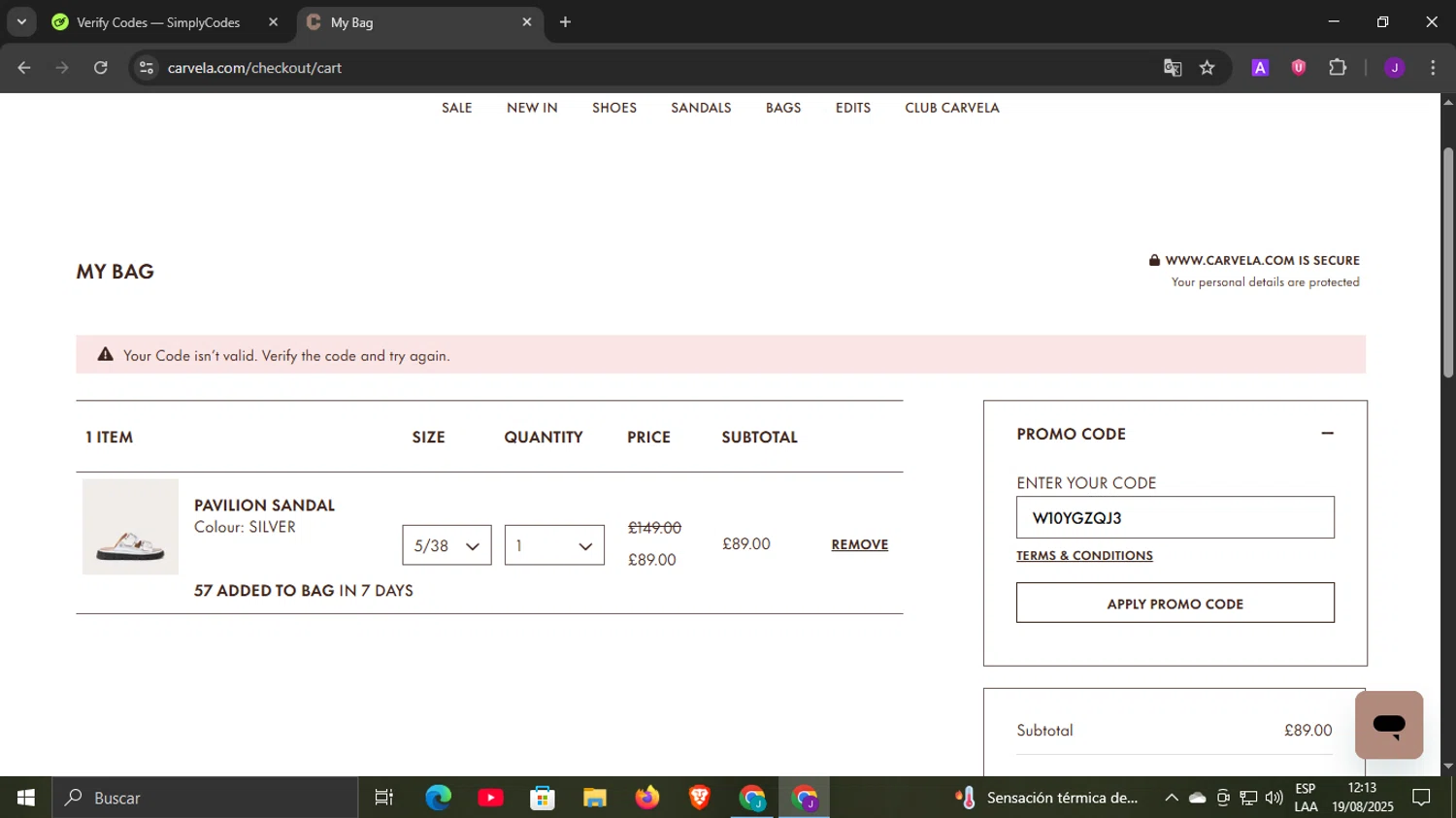1456x818 pixels.
Task: Close the Verify Codes SimplyCodes tab
Action: [x=273, y=22]
